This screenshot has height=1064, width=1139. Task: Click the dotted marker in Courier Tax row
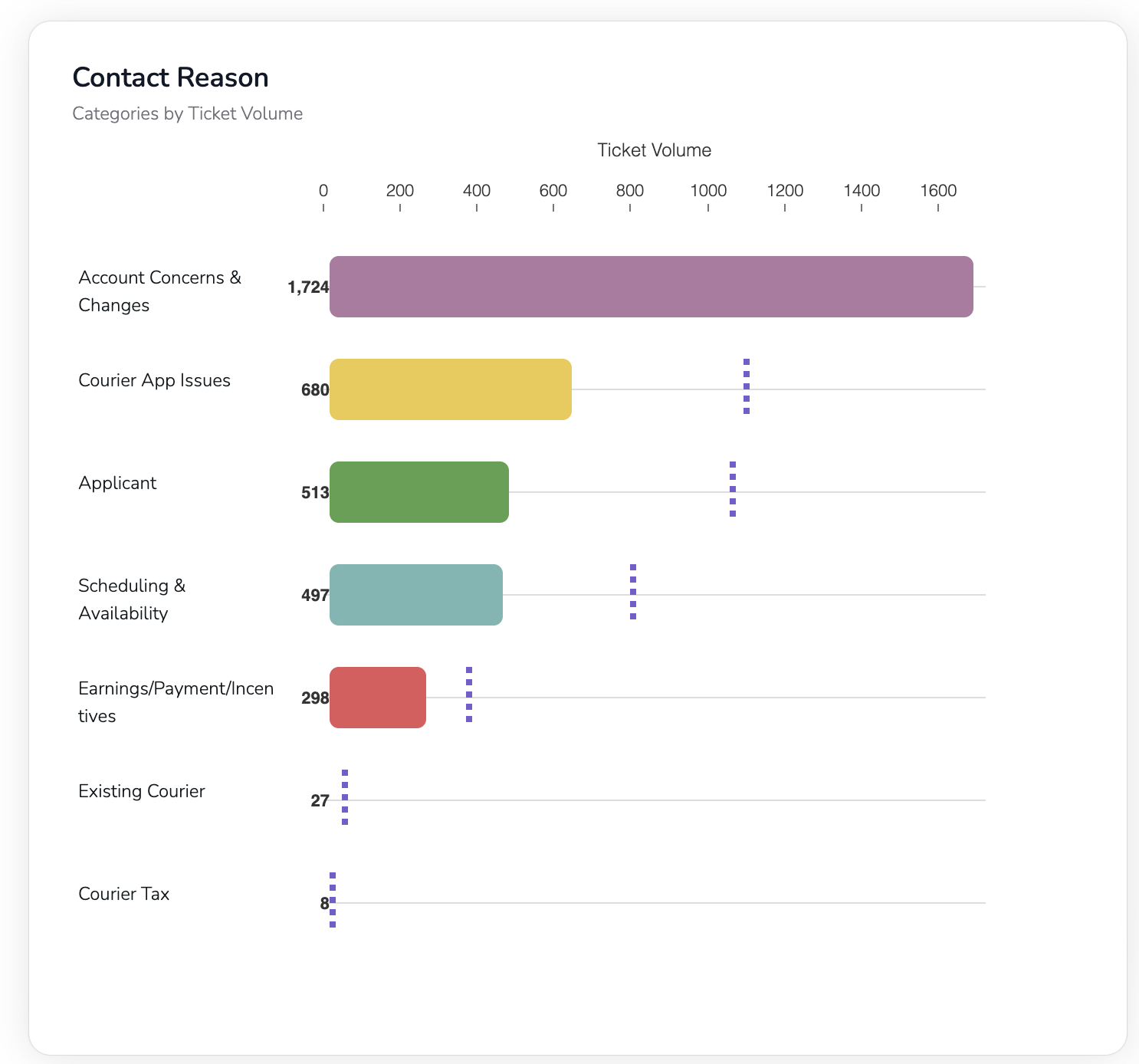coord(333,900)
